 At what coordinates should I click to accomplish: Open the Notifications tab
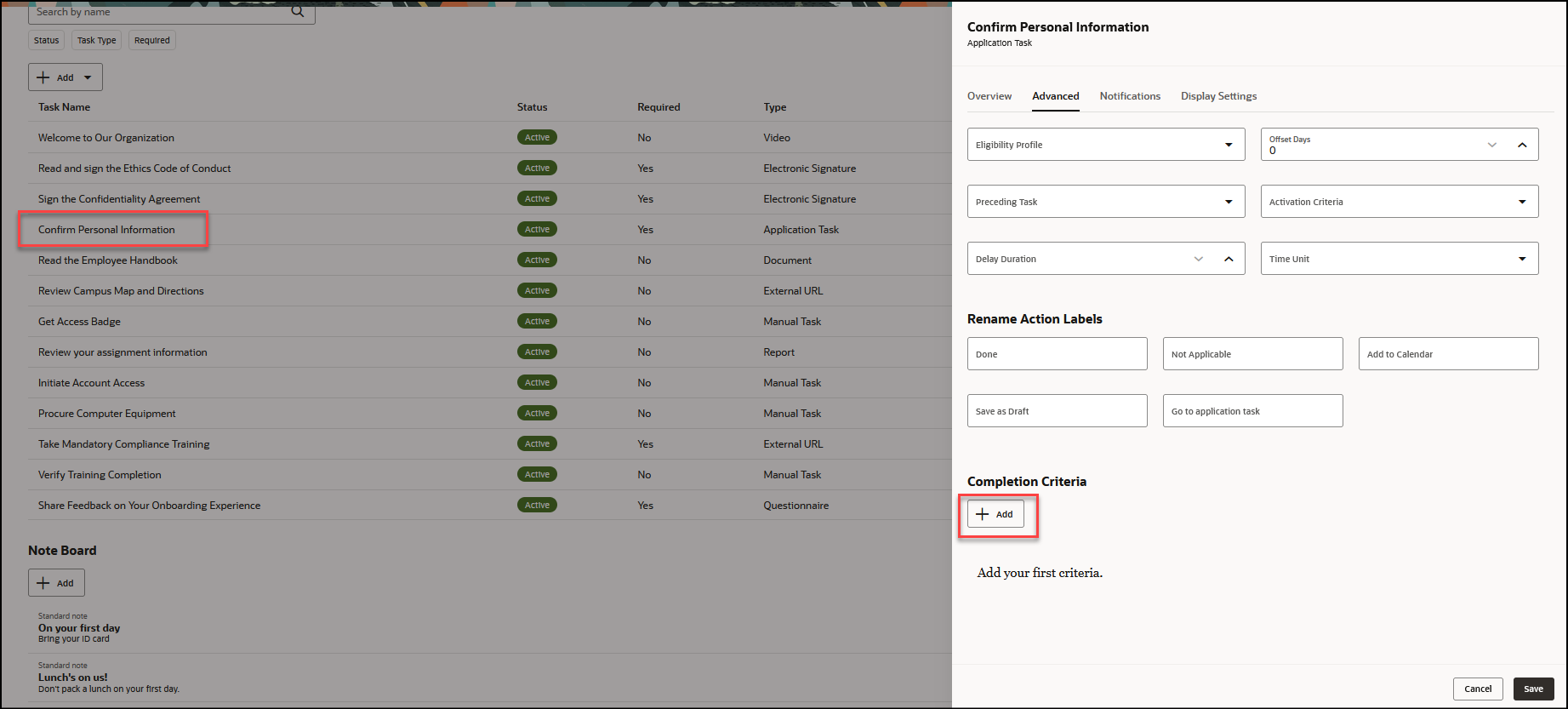[1130, 96]
